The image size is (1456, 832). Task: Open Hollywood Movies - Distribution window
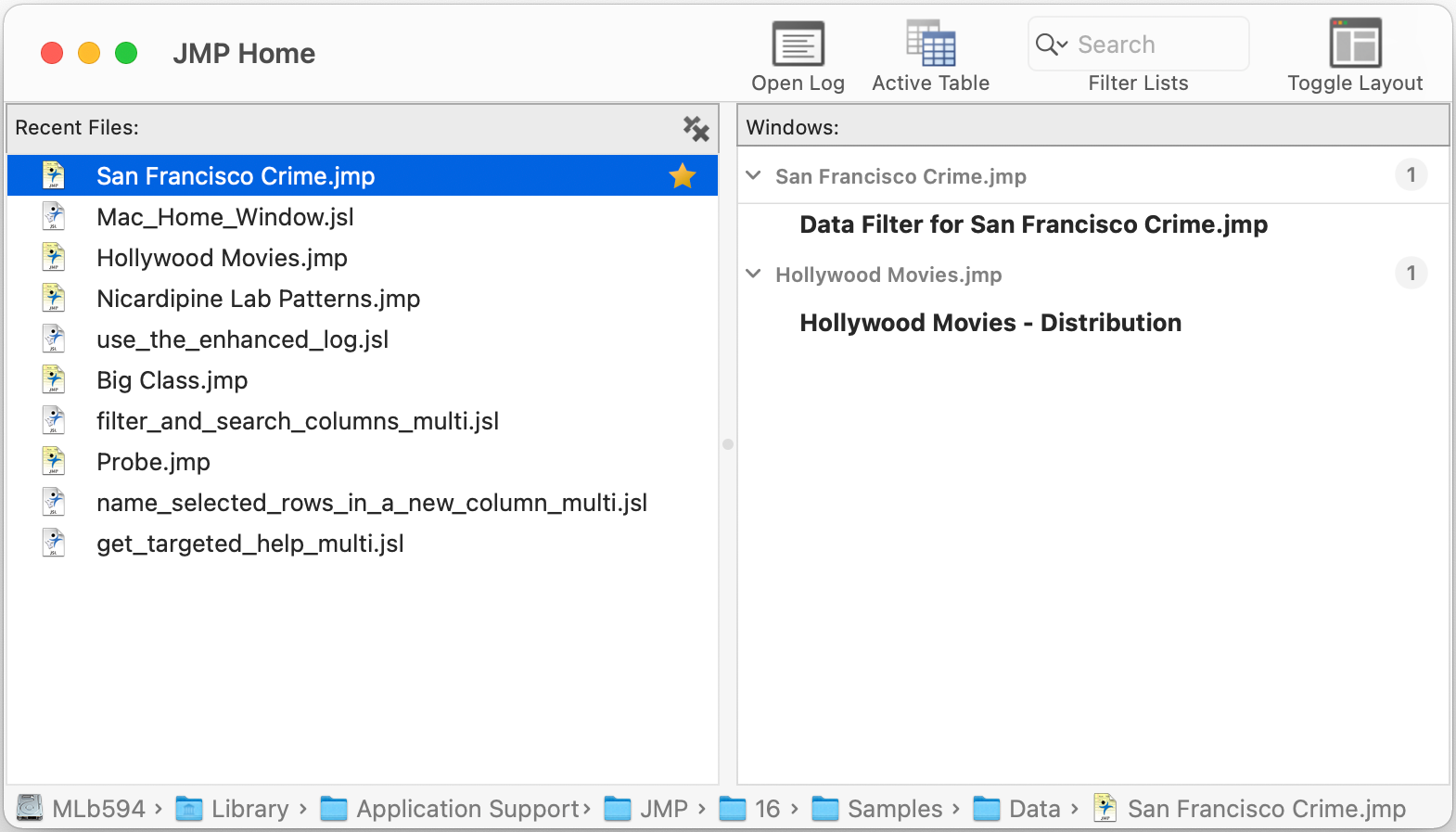pos(990,324)
